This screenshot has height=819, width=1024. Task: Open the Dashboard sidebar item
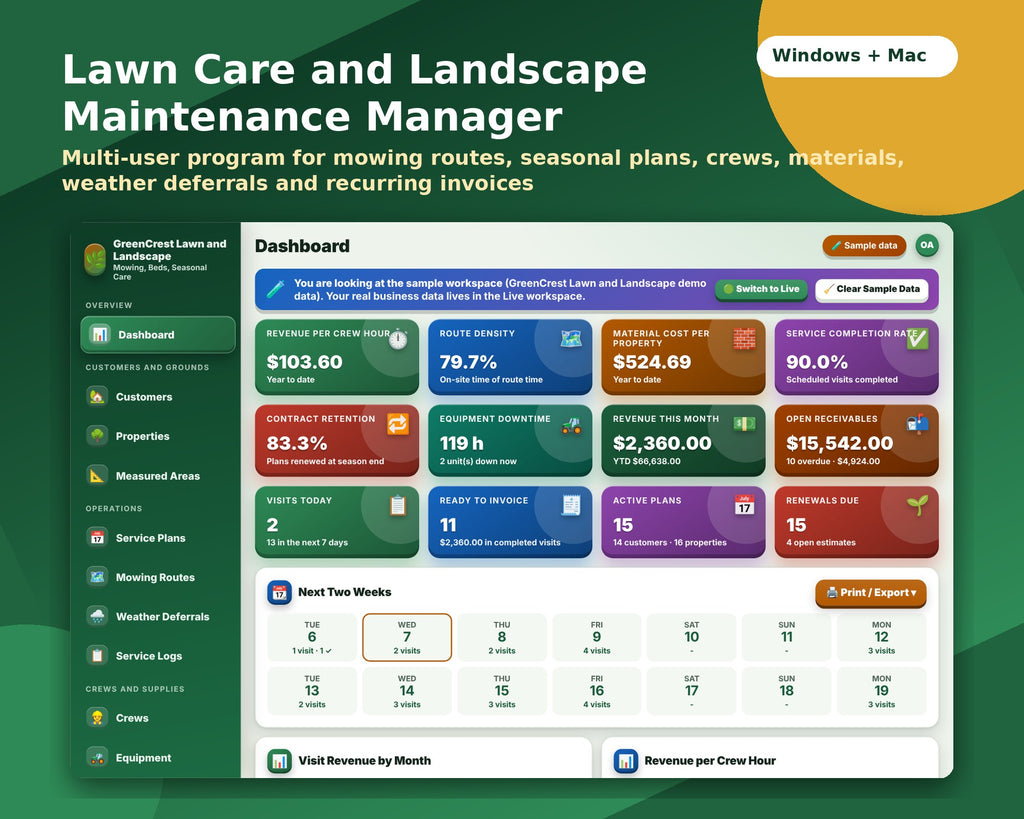click(157, 334)
